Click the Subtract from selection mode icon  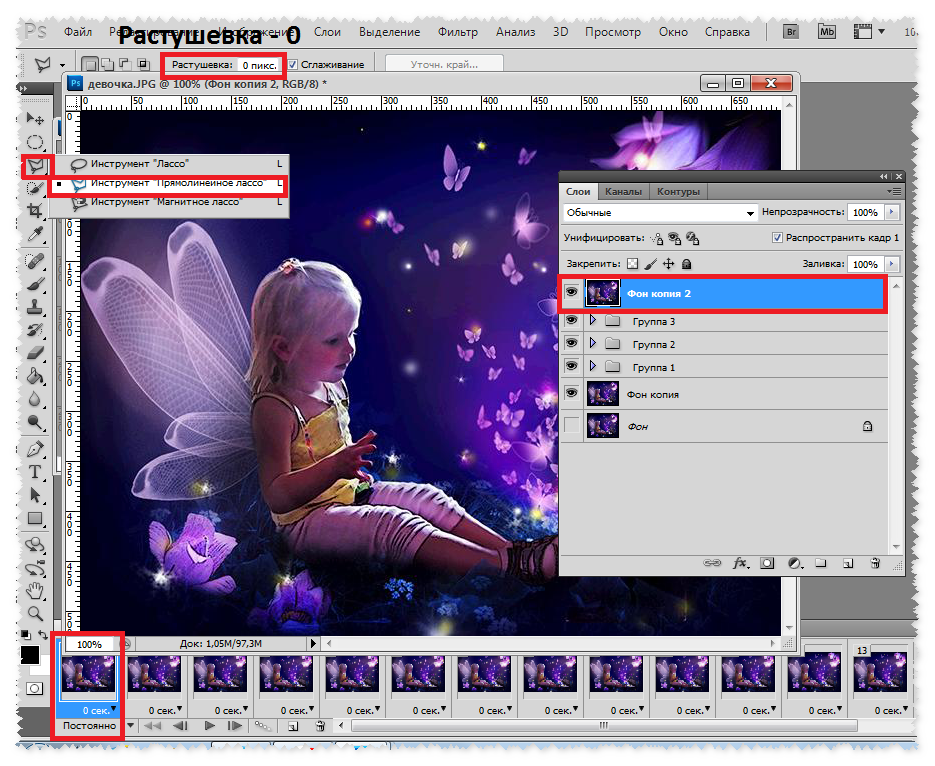[125, 64]
